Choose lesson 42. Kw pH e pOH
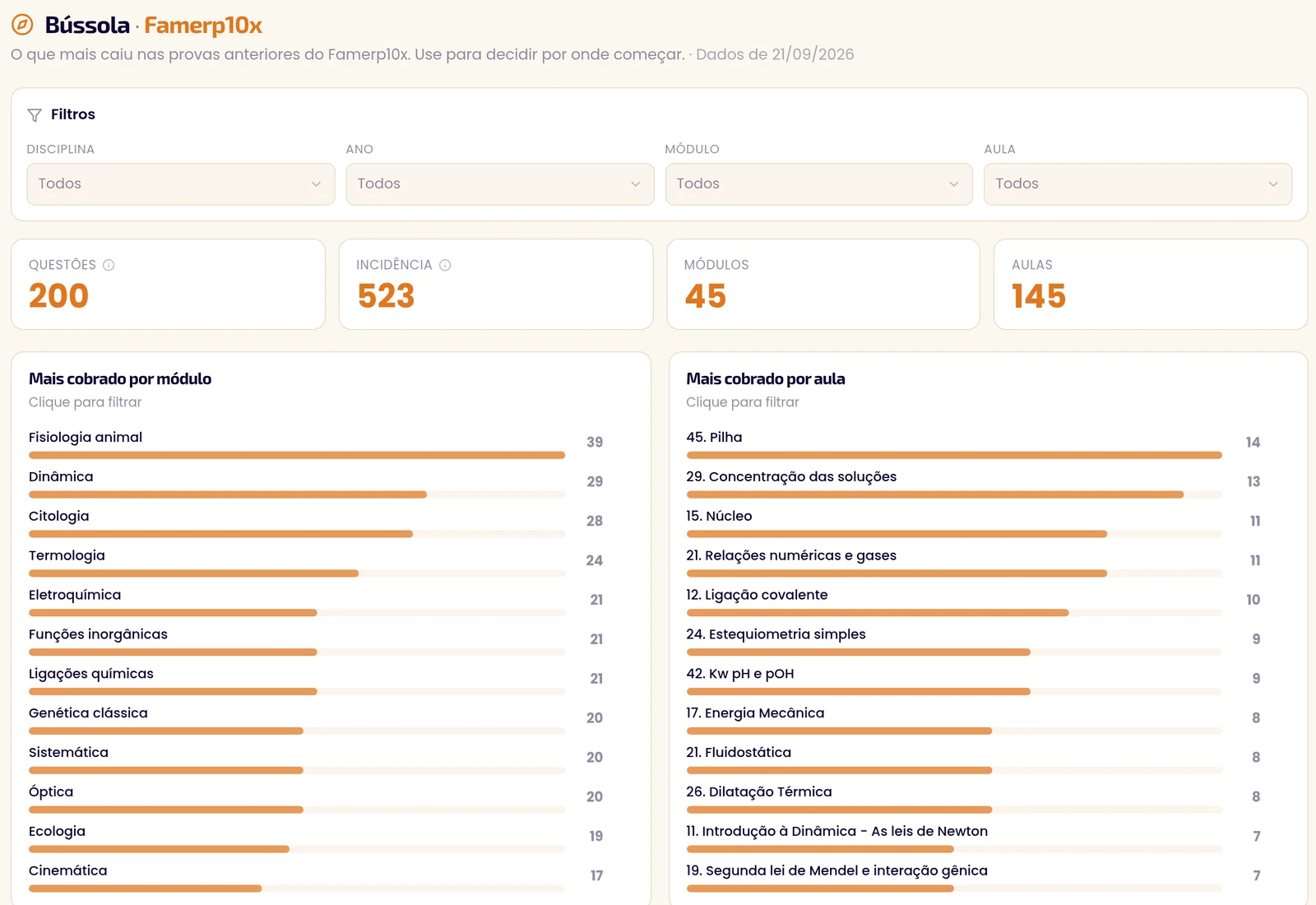Viewport: 1316px width, 905px height. [973, 680]
